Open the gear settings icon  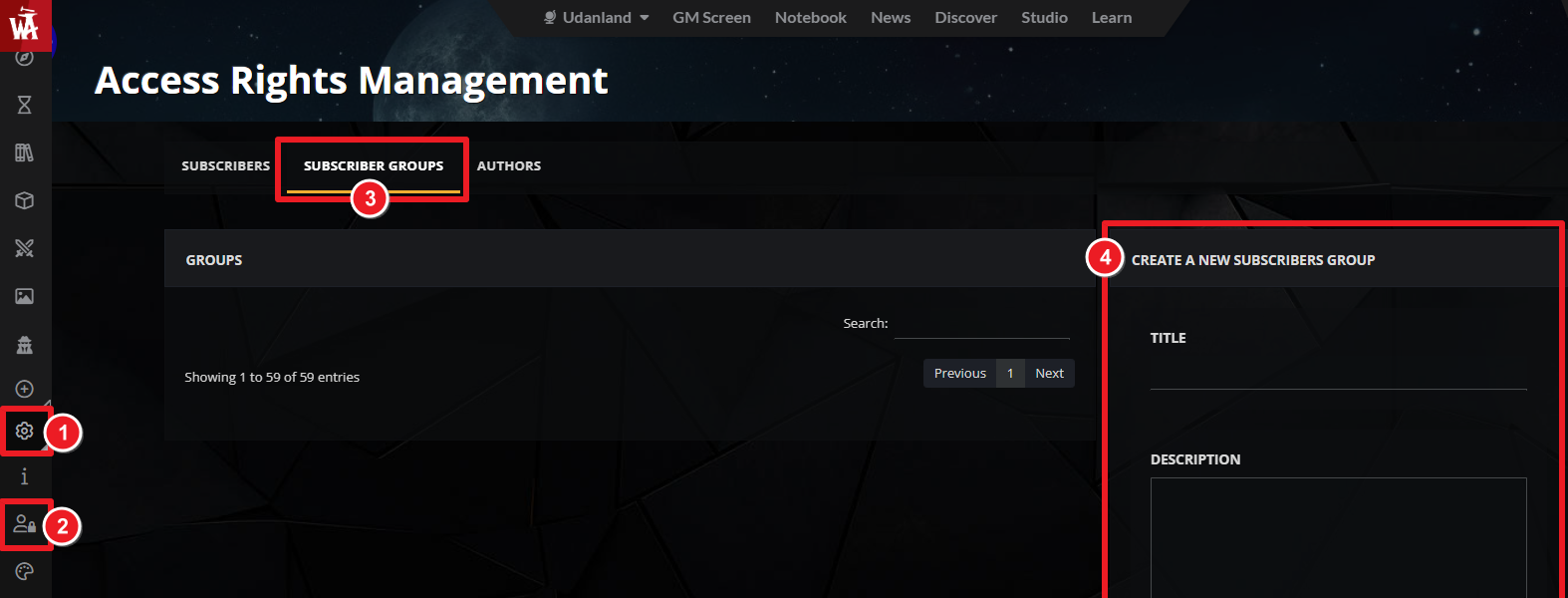(25, 431)
